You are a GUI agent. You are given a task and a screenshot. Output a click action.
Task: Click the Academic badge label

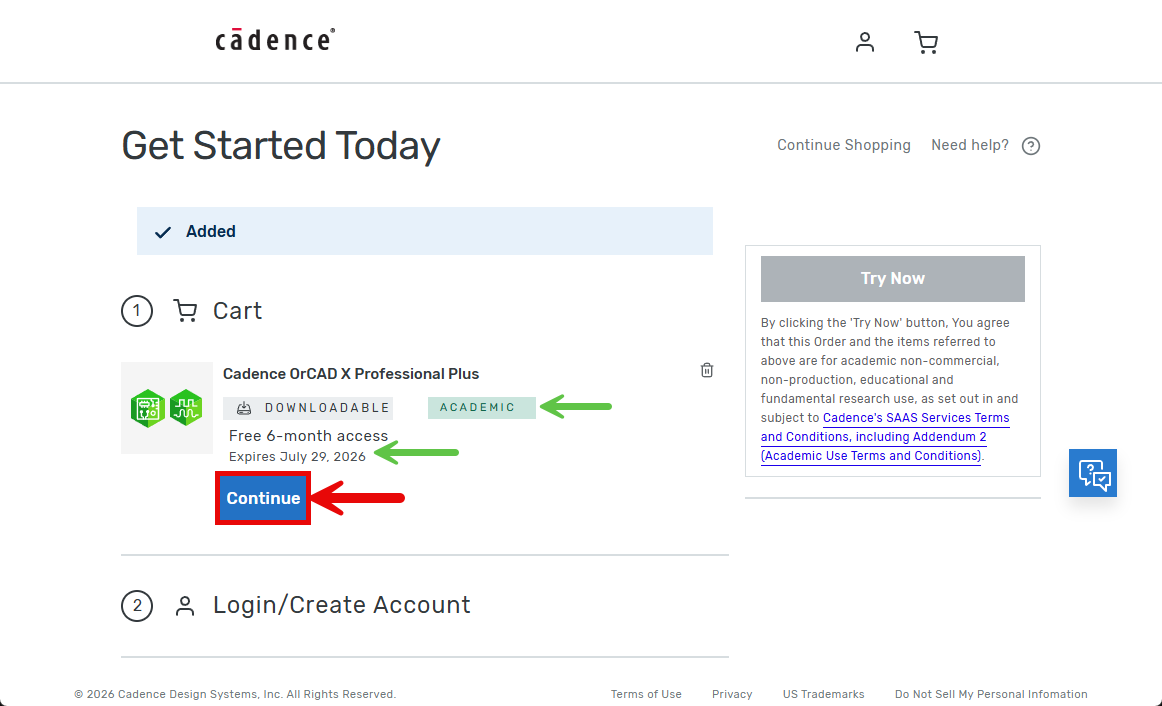click(478, 407)
